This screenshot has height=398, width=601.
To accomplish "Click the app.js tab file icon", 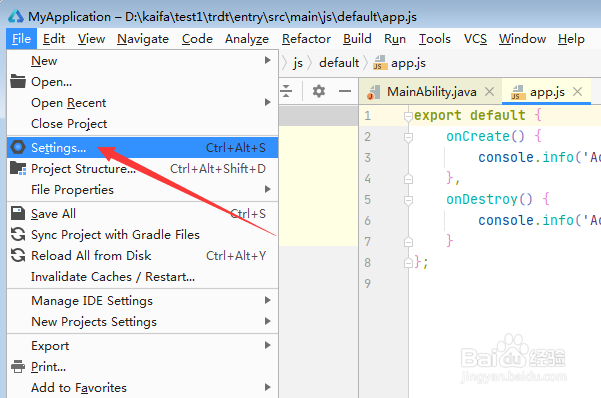I will [x=518, y=92].
